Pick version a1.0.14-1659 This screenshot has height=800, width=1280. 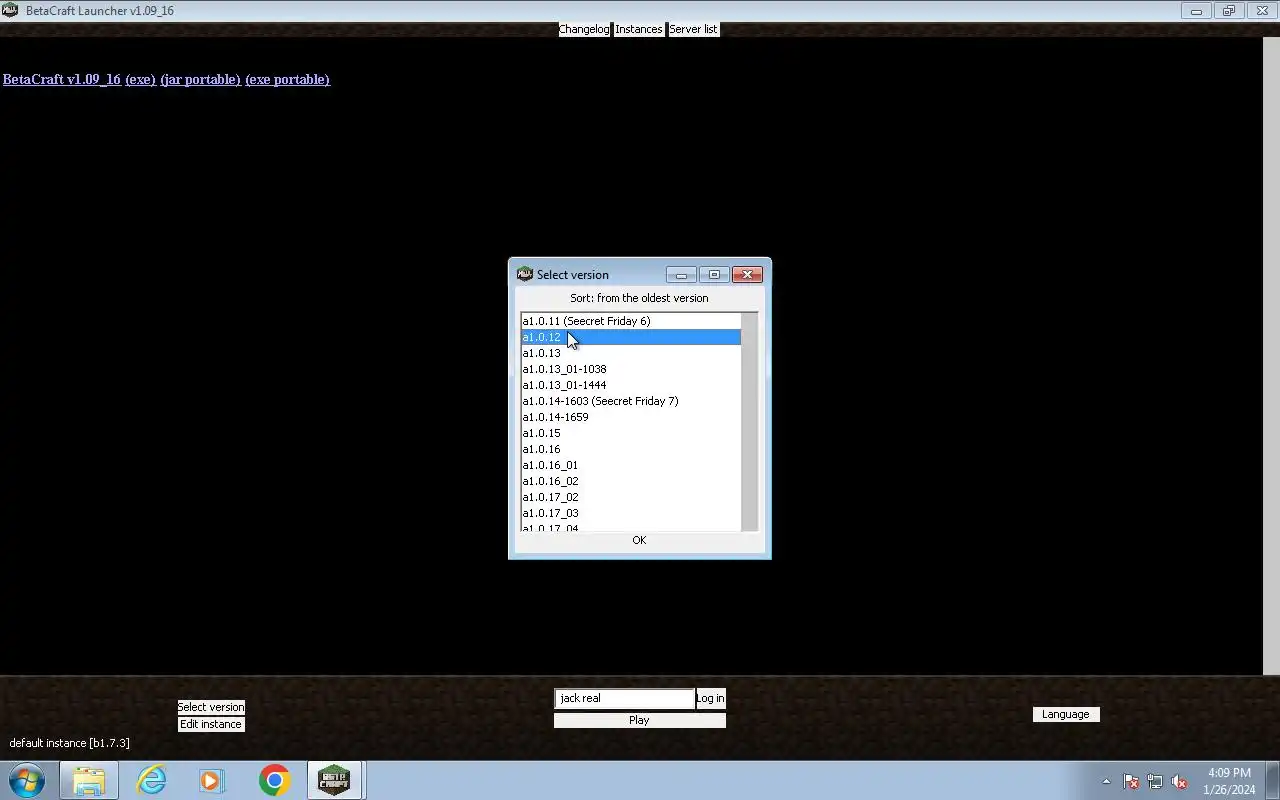click(631, 417)
